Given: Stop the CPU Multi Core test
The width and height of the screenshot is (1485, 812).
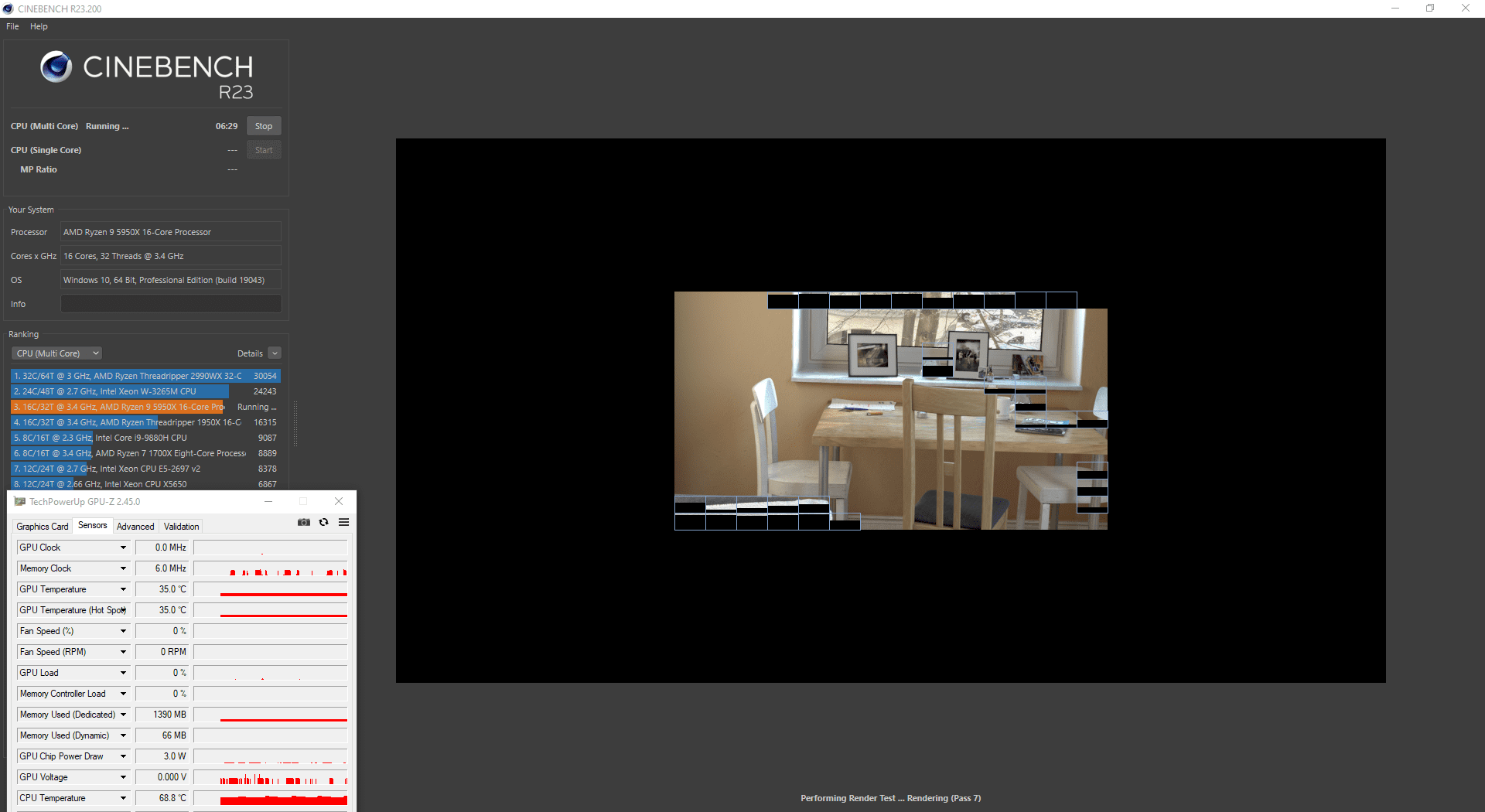Looking at the screenshot, I should point(264,126).
